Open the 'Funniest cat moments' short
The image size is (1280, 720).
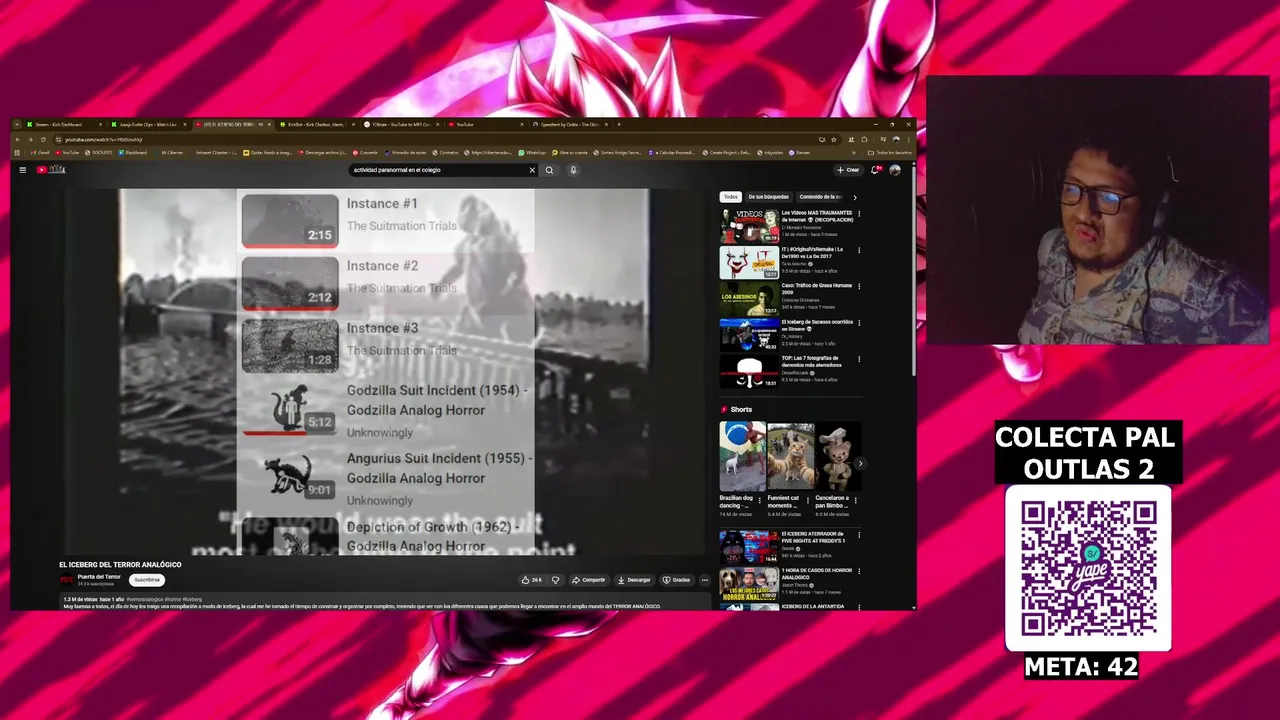(790, 456)
